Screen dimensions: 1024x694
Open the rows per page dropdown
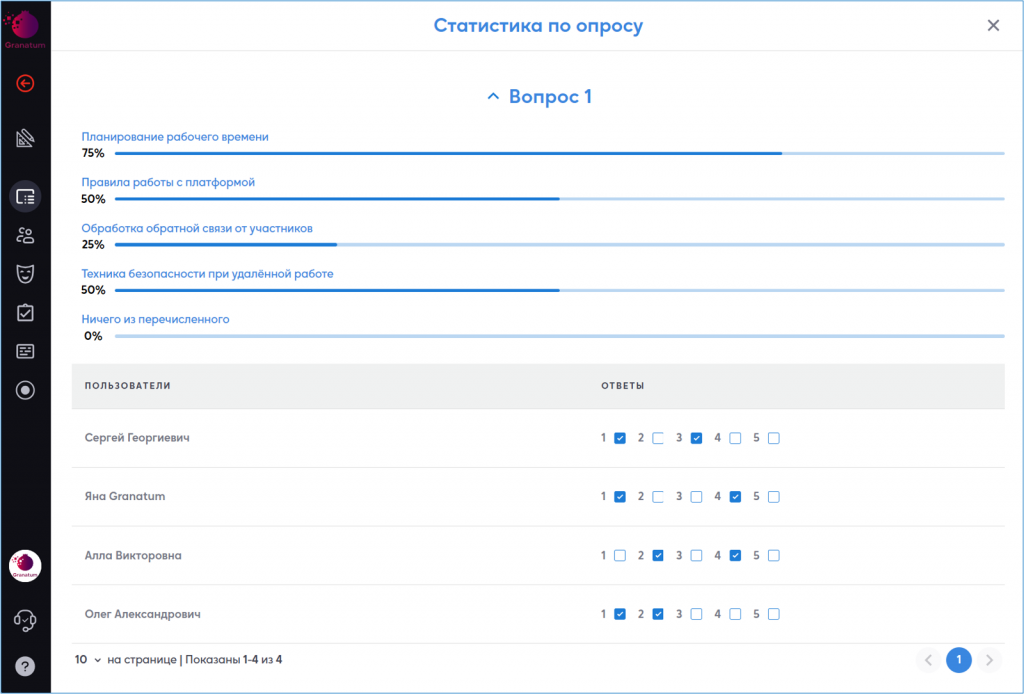pyautogui.click(x=88, y=660)
